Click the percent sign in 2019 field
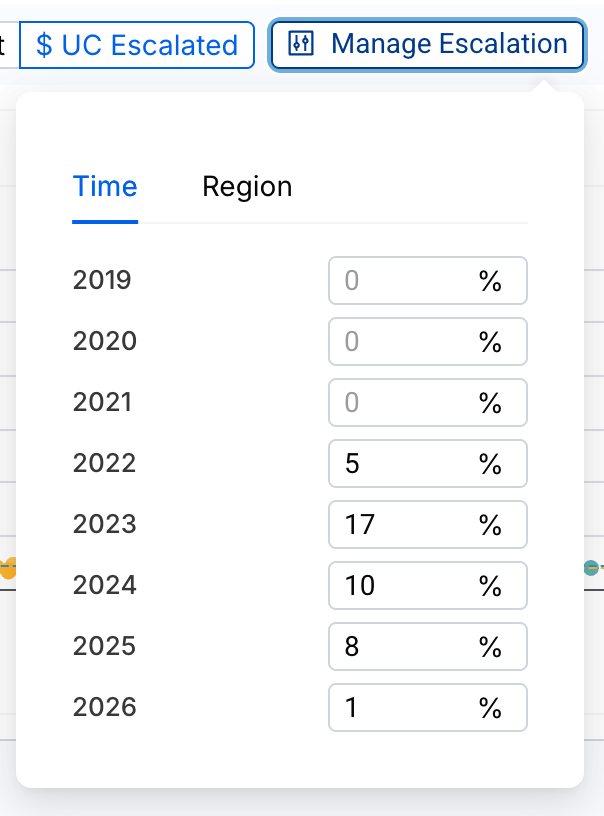Viewport: 604px width, 816px height. [490, 281]
